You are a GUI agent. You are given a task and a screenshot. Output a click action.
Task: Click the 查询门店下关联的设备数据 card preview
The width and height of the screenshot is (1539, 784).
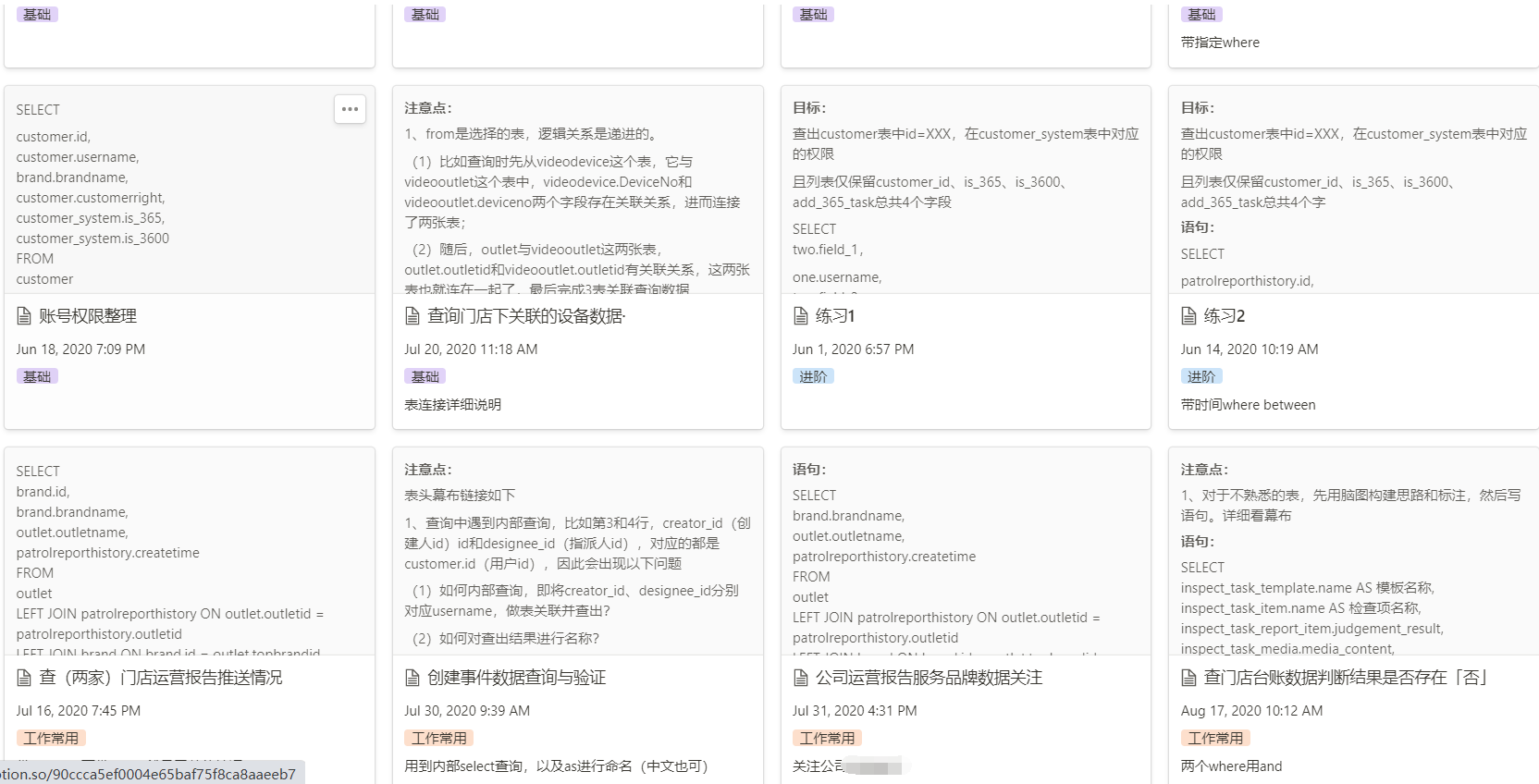pos(578,190)
